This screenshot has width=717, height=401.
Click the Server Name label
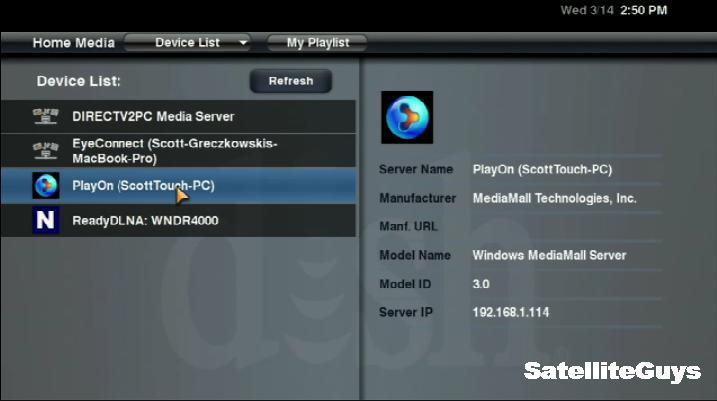click(416, 169)
